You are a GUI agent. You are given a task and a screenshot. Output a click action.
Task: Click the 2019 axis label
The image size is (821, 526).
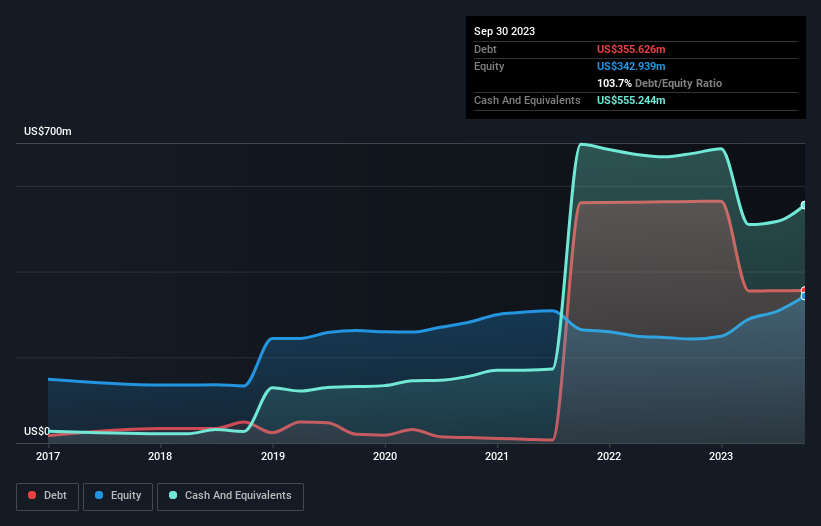coord(273,456)
